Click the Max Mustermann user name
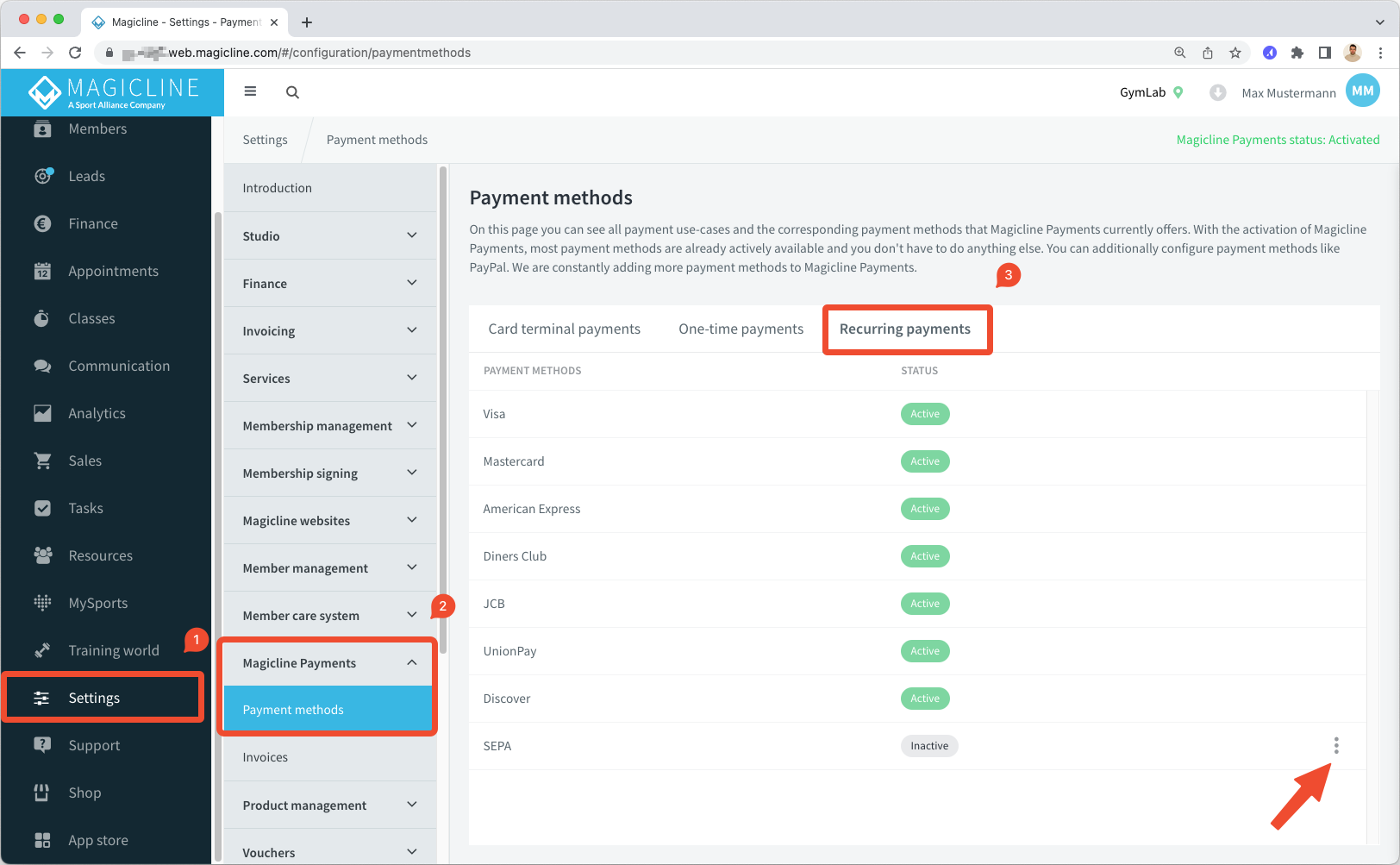1400x865 pixels. click(1289, 93)
